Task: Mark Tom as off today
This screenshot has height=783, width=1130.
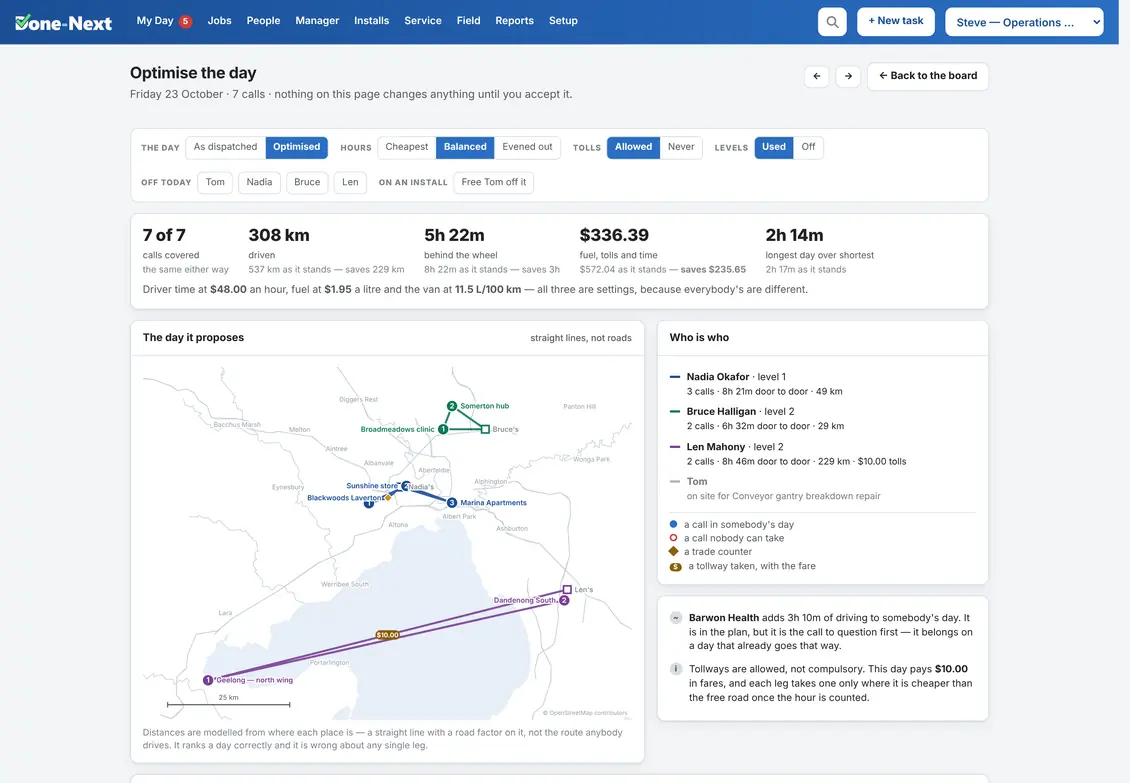Action: point(215,182)
